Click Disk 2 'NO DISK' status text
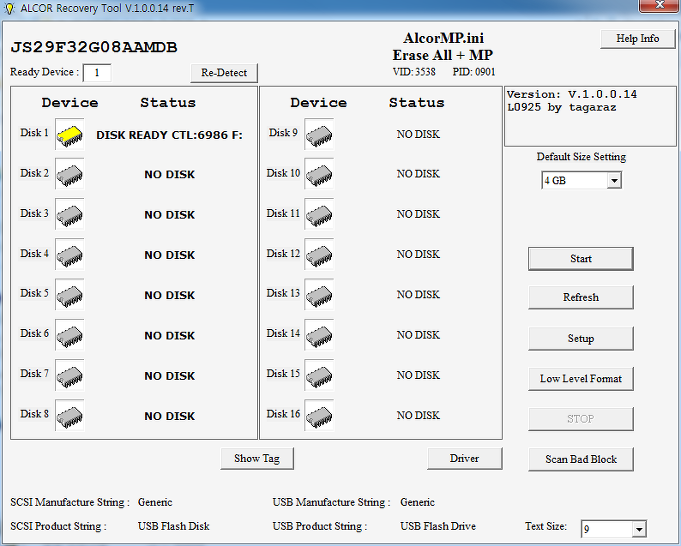The image size is (681, 546). click(170, 175)
